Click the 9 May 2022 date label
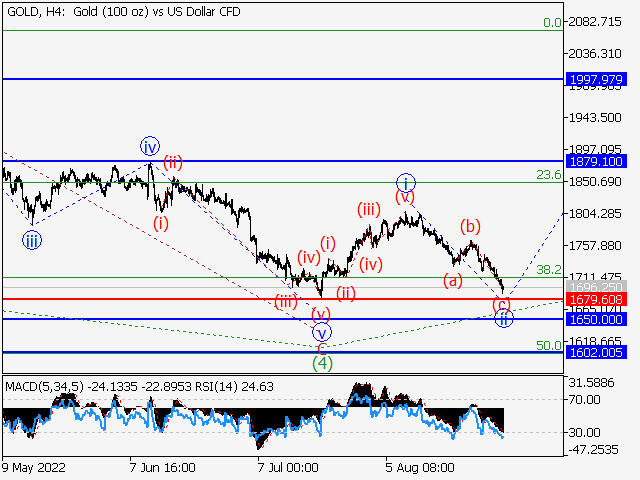 [34, 467]
